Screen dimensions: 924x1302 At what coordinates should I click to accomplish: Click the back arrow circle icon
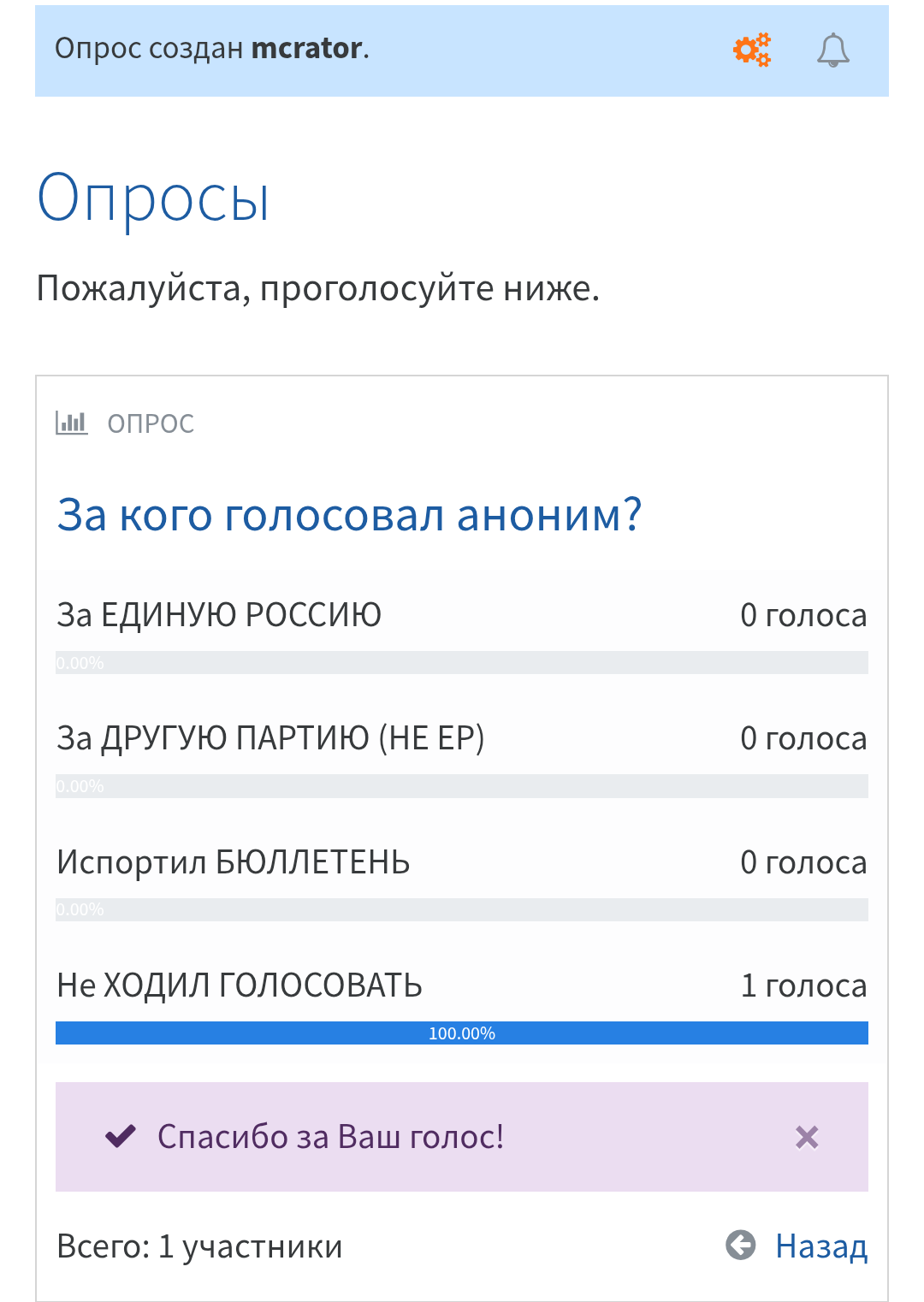[x=741, y=1245]
